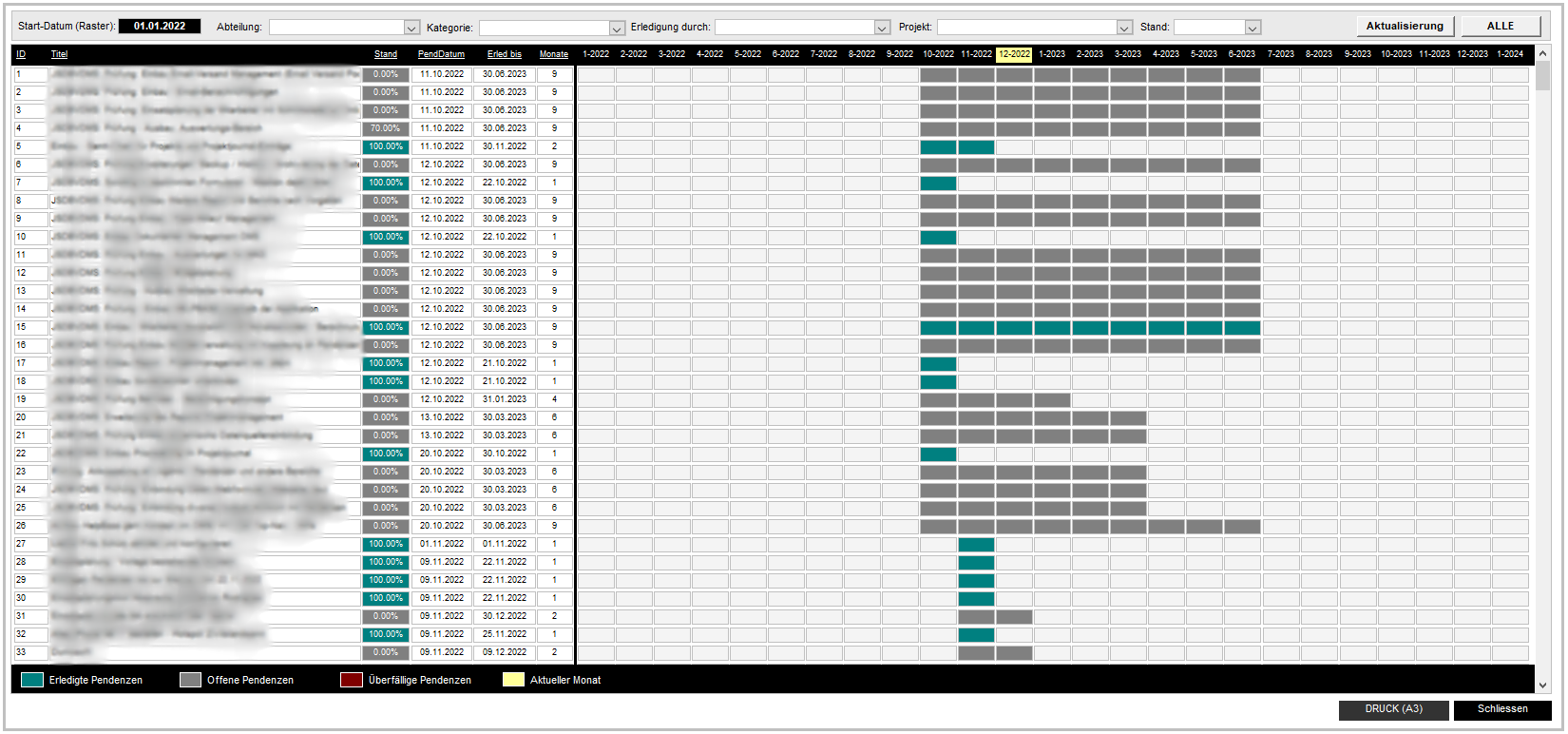Sort by the Erled bis column header
The width and height of the screenshot is (1568, 734).
pos(504,54)
